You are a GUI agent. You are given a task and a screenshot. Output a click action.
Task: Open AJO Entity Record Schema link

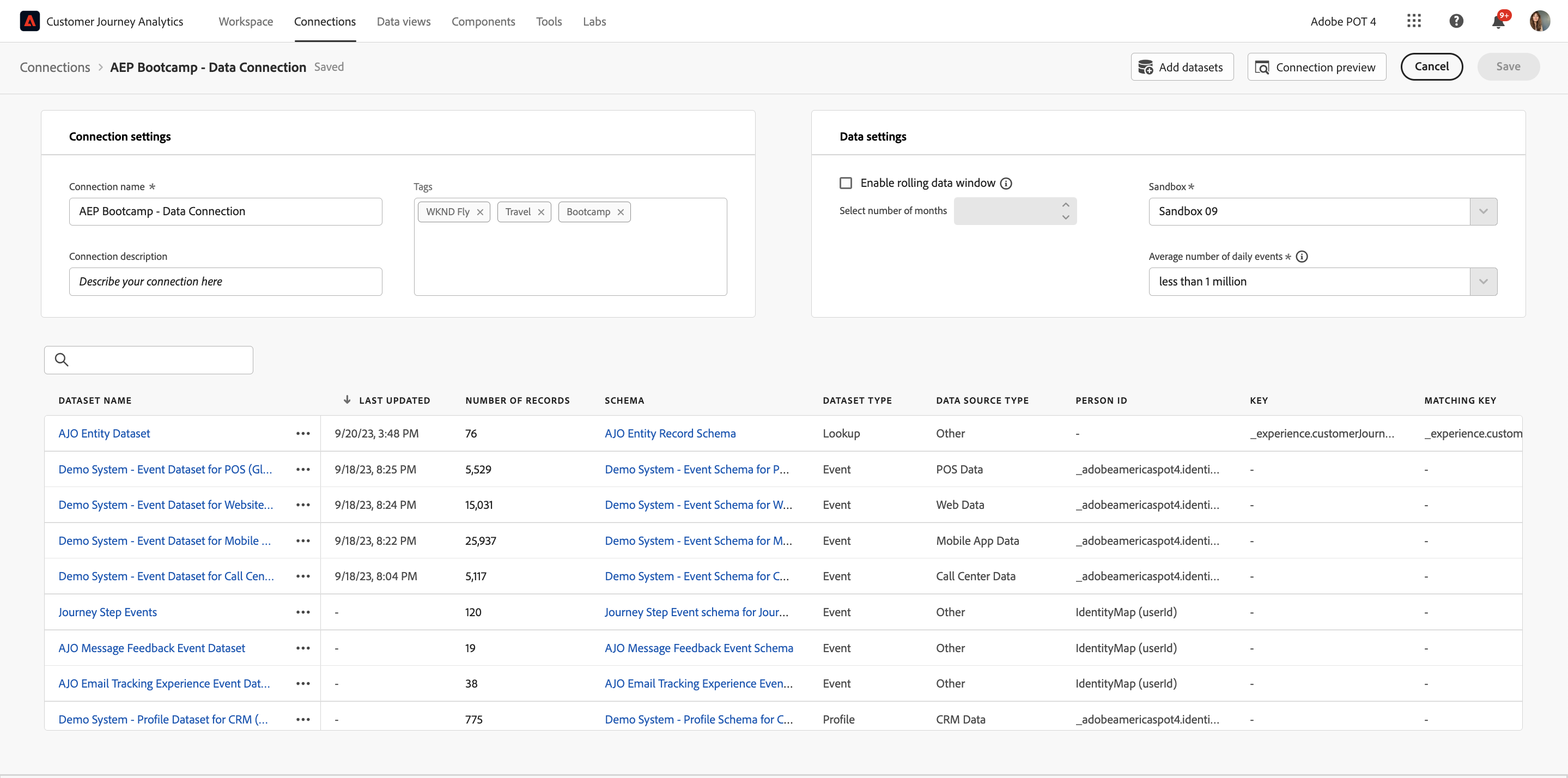pos(670,434)
